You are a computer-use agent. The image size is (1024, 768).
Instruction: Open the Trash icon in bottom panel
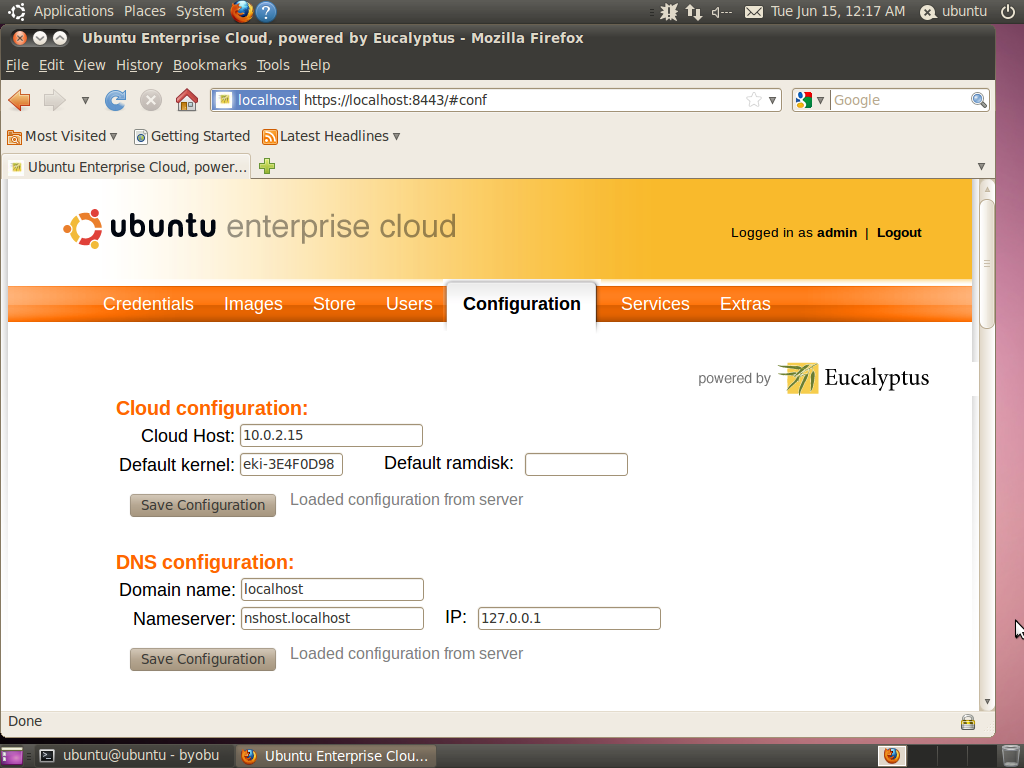(1010, 756)
